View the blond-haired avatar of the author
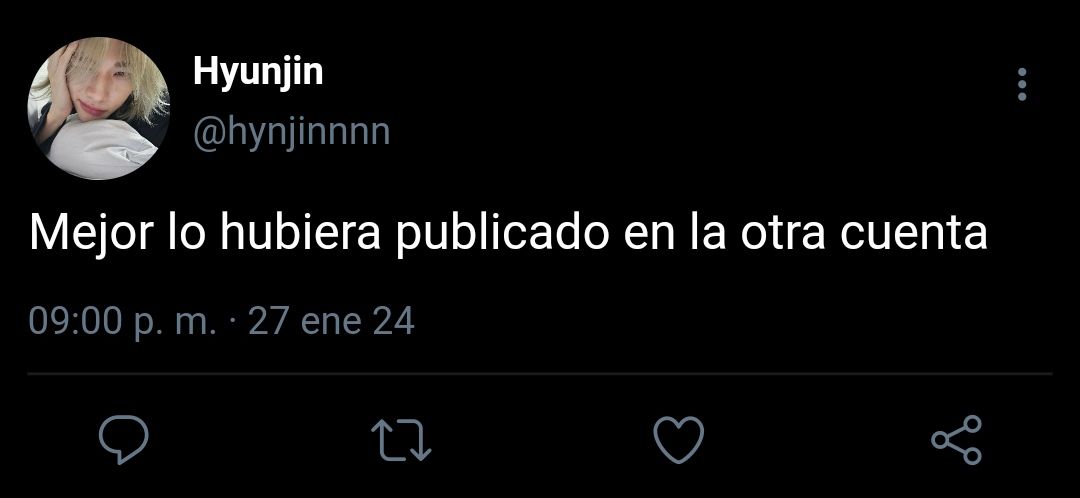The image size is (1080, 498). (x=98, y=108)
